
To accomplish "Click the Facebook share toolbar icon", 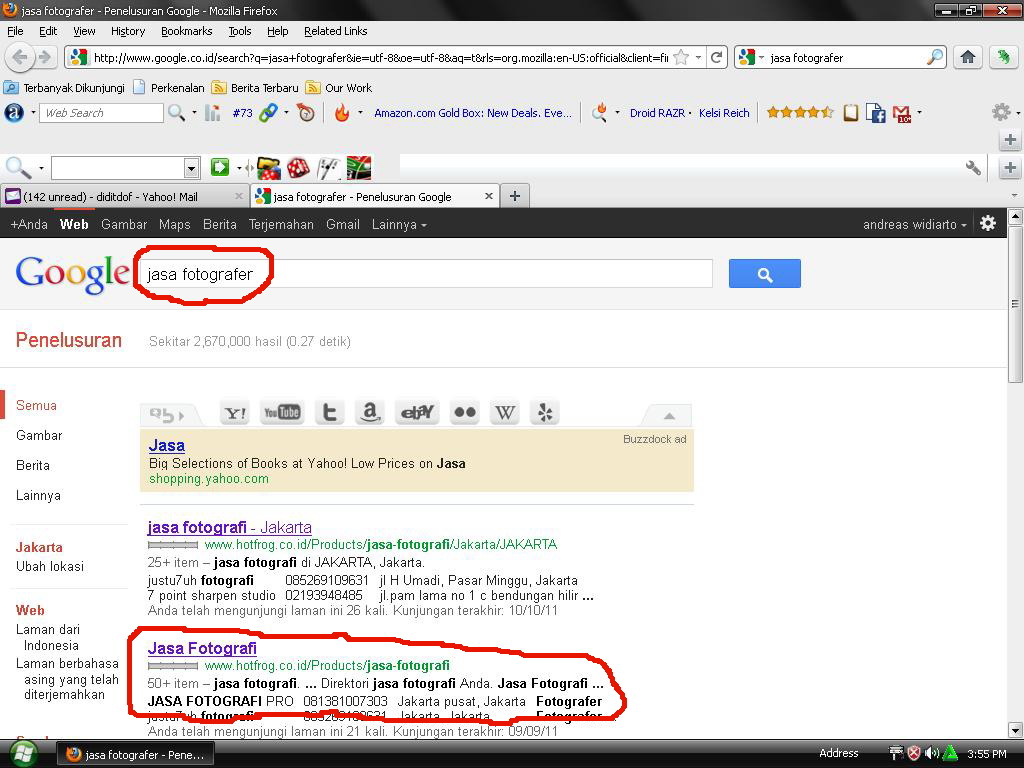I will click(x=875, y=113).
